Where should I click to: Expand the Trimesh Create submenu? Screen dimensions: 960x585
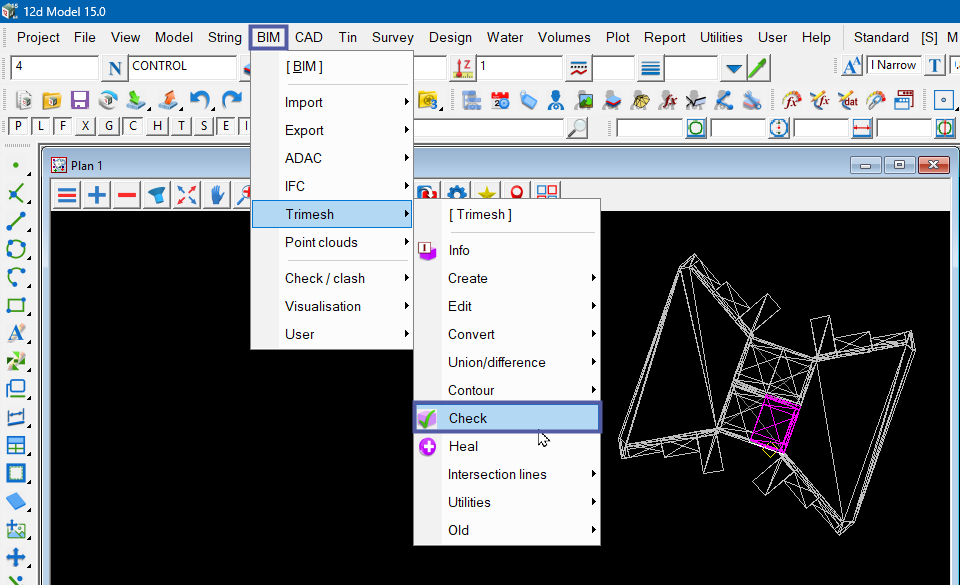(x=508, y=278)
